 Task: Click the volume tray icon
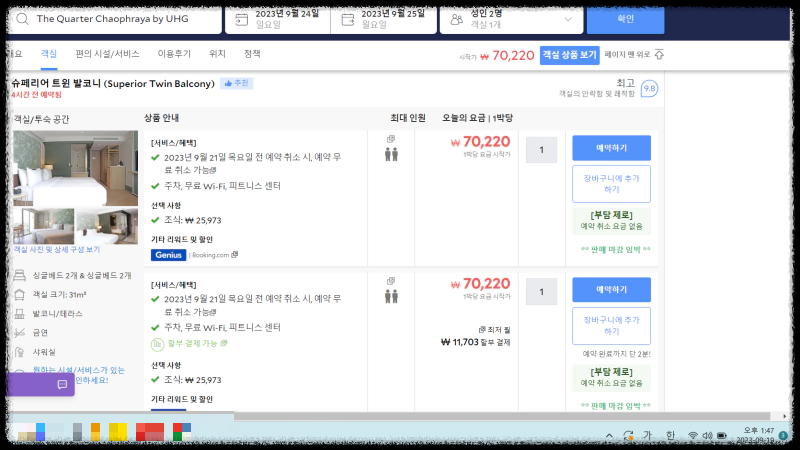click(x=707, y=436)
